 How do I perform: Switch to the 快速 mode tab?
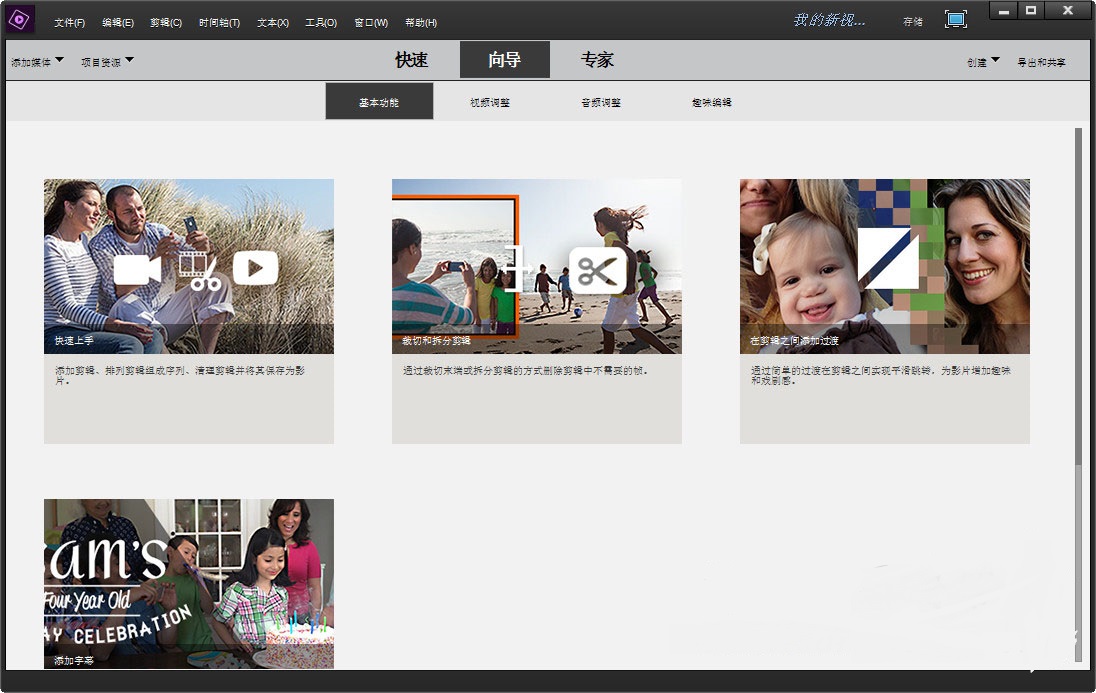(411, 60)
